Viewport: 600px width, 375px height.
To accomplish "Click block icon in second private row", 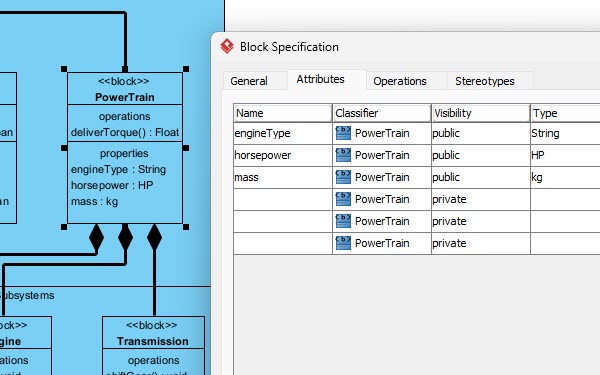I will [343, 221].
